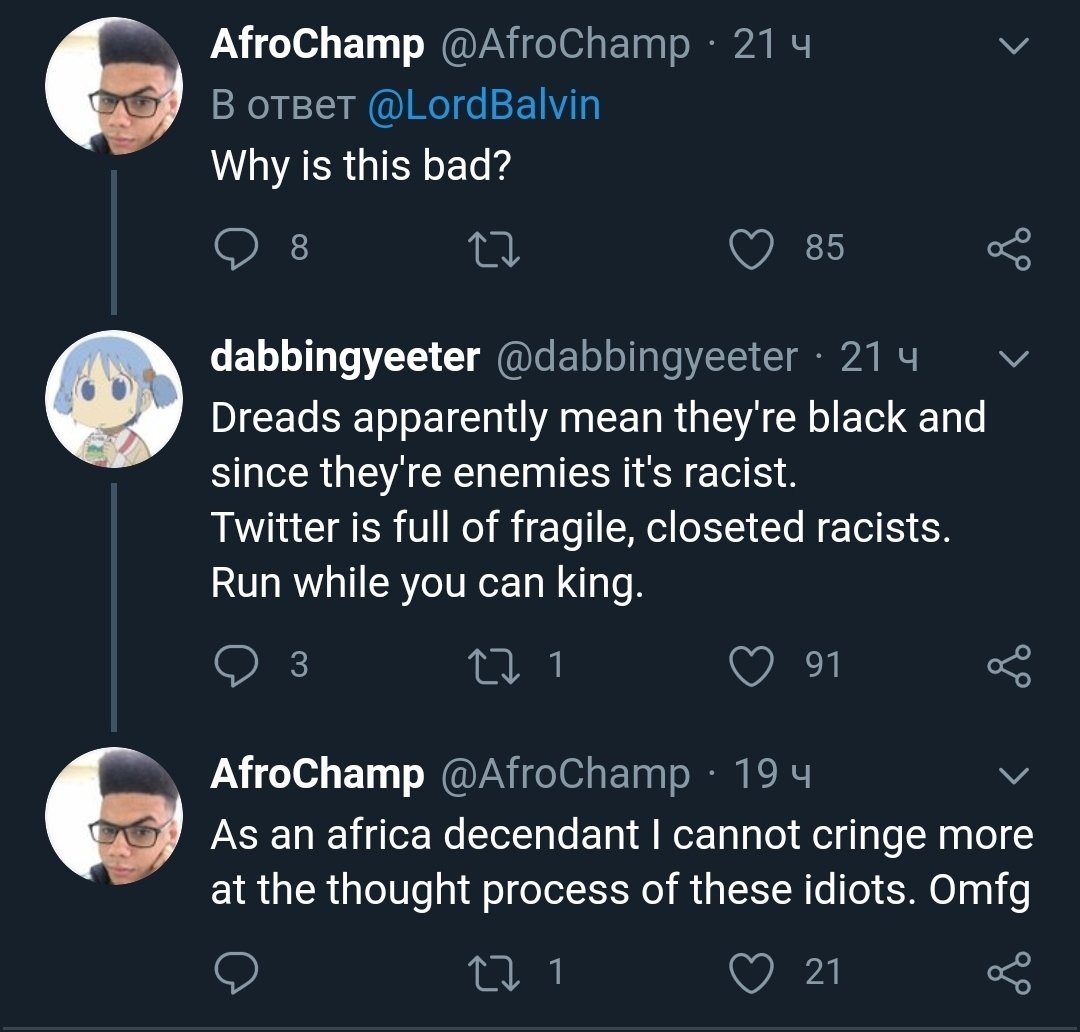Click the AfroChamp name on the last tweet
This screenshot has width=1080, height=1032.
(317, 774)
